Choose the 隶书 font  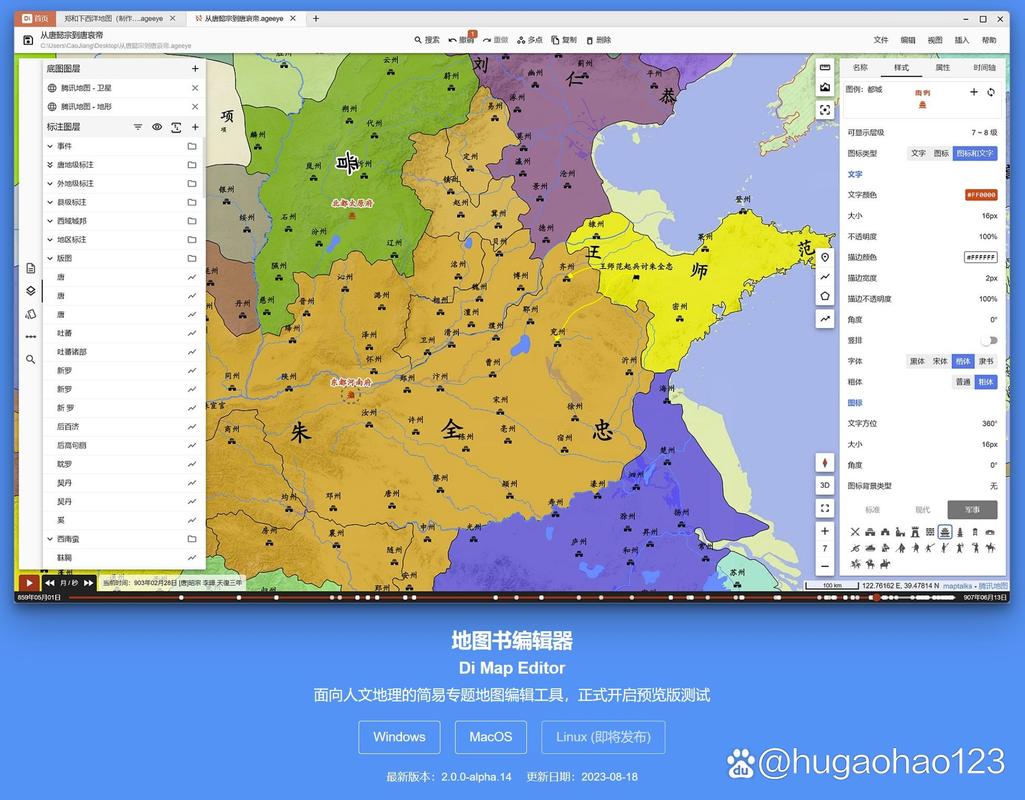[986, 361]
